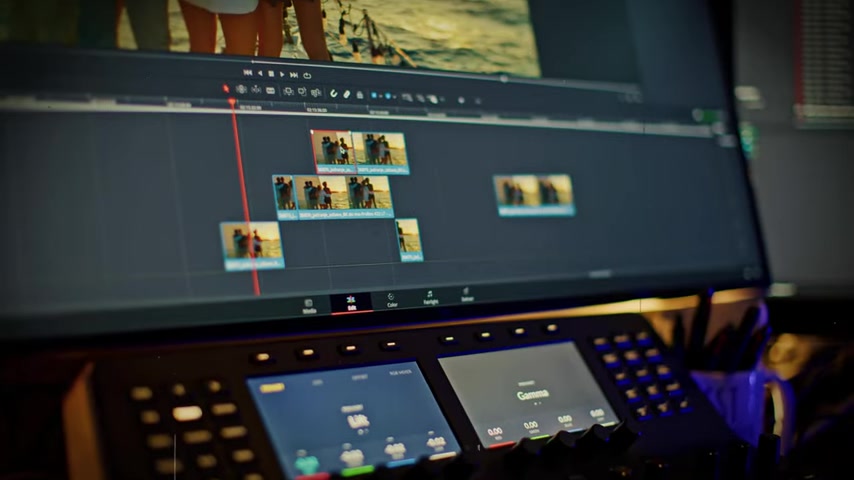
Task: Click the Insert Clip toolbar icon
Action: (289, 92)
